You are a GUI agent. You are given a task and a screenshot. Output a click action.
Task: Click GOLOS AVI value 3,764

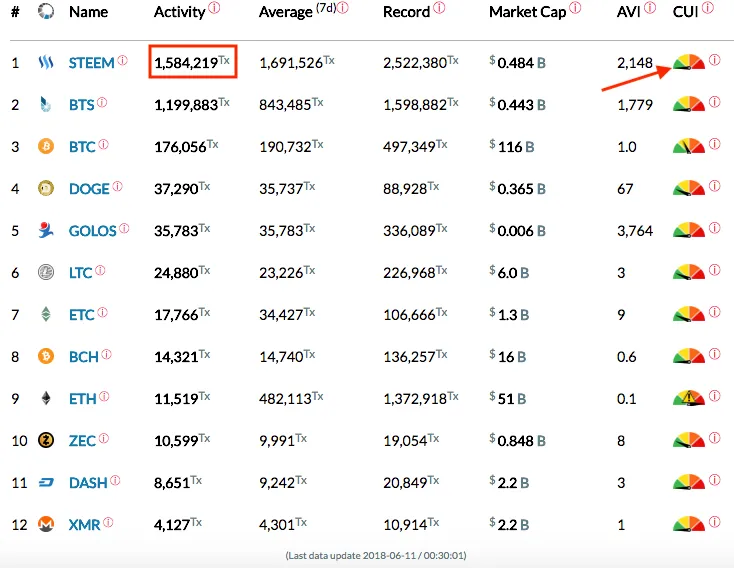(635, 231)
